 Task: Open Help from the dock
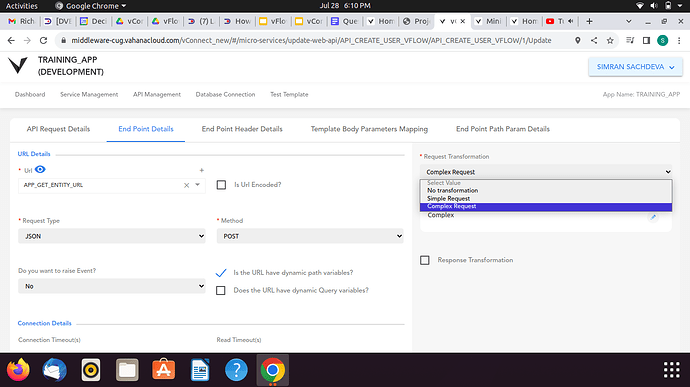pyautogui.click(x=236, y=370)
